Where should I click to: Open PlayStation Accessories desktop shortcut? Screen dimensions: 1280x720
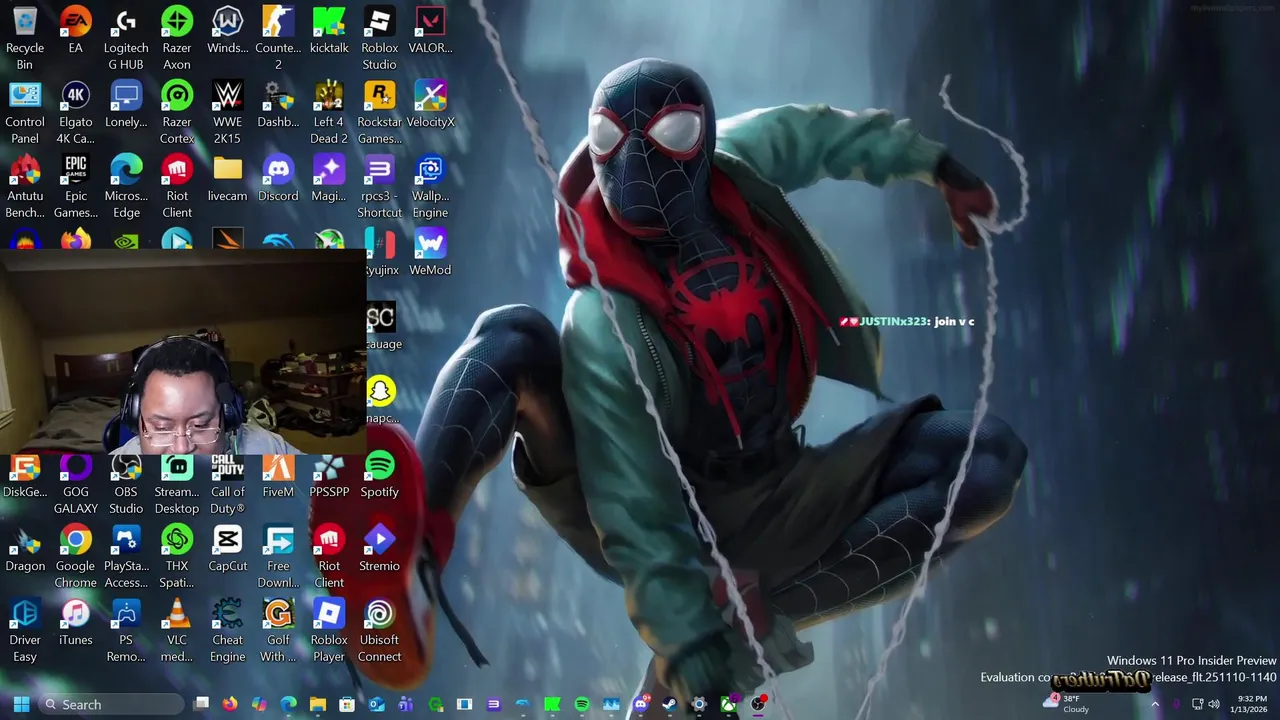pos(126,557)
